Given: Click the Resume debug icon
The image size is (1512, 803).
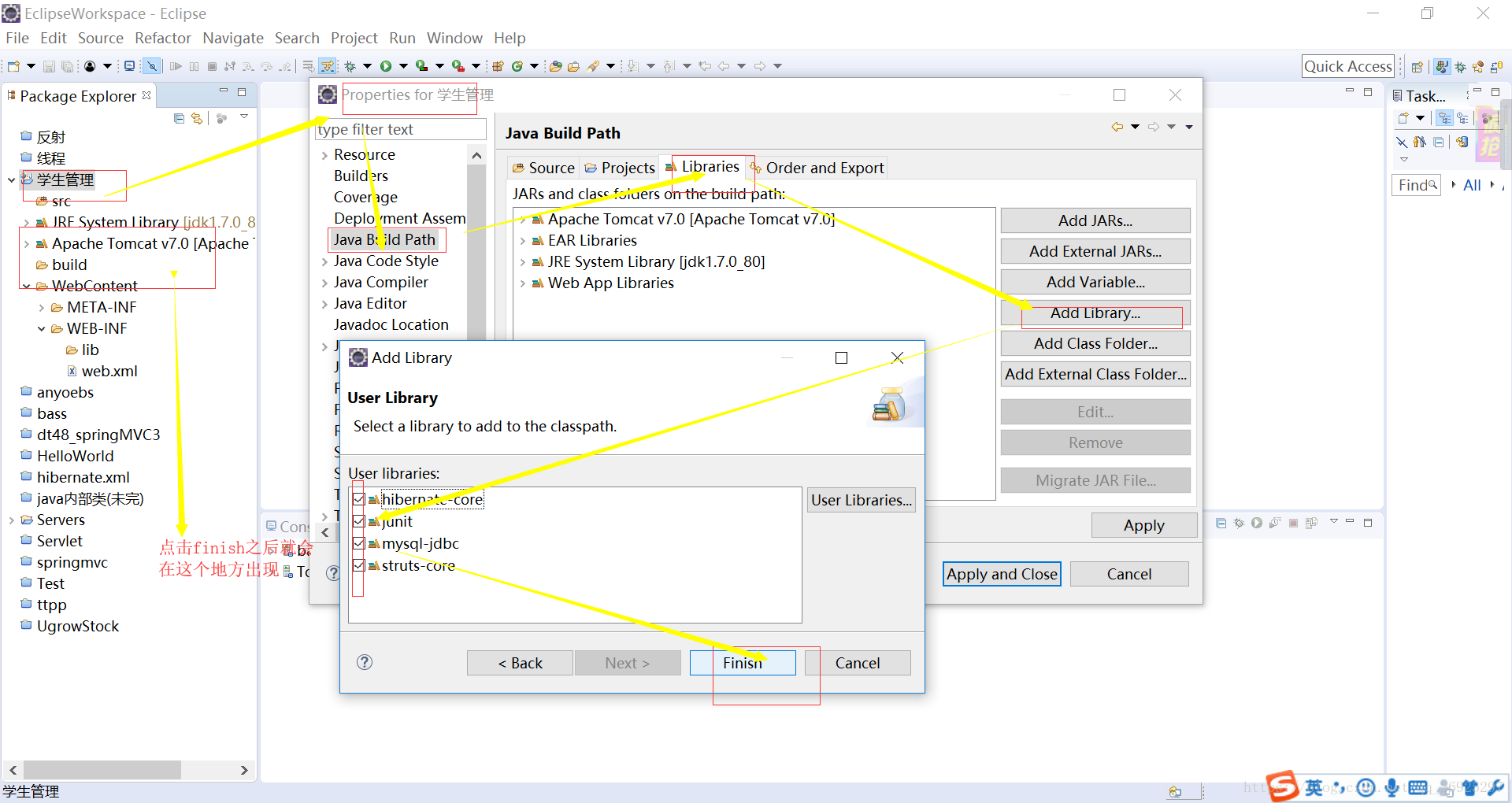Looking at the screenshot, I should (176, 66).
